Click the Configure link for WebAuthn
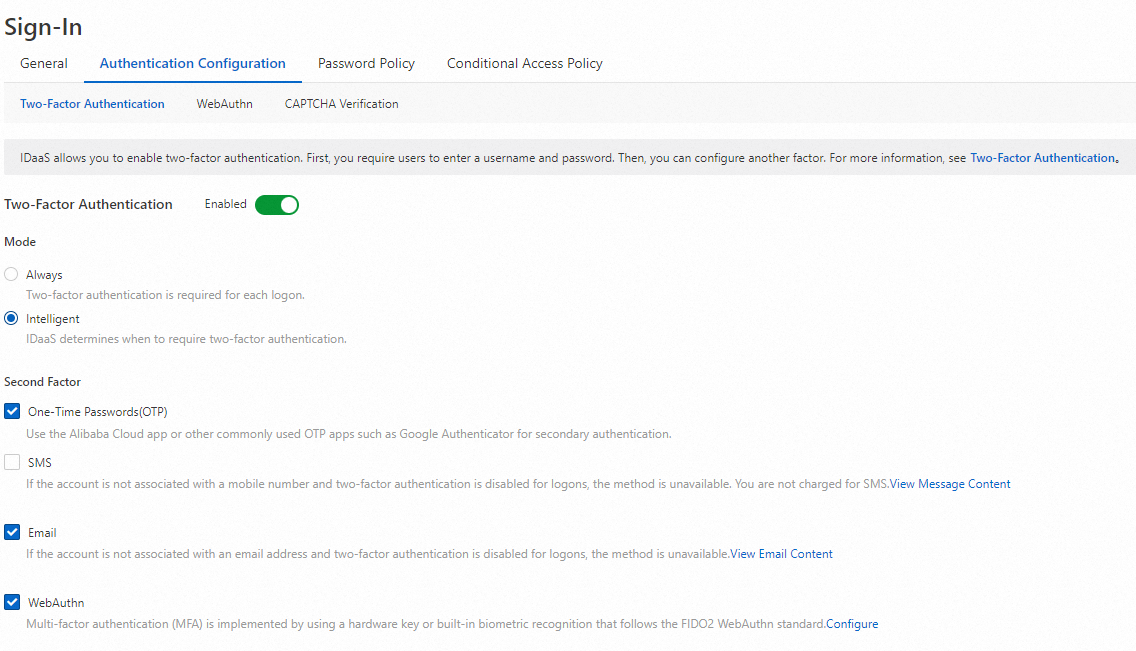 coord(852,624)
